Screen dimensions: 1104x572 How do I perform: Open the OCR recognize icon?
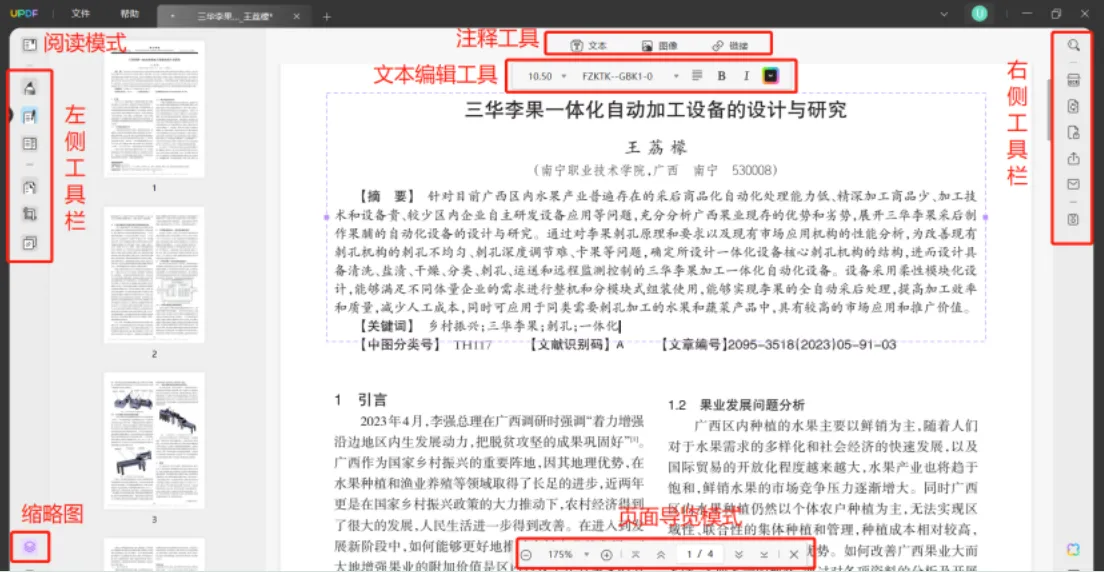1074,80
